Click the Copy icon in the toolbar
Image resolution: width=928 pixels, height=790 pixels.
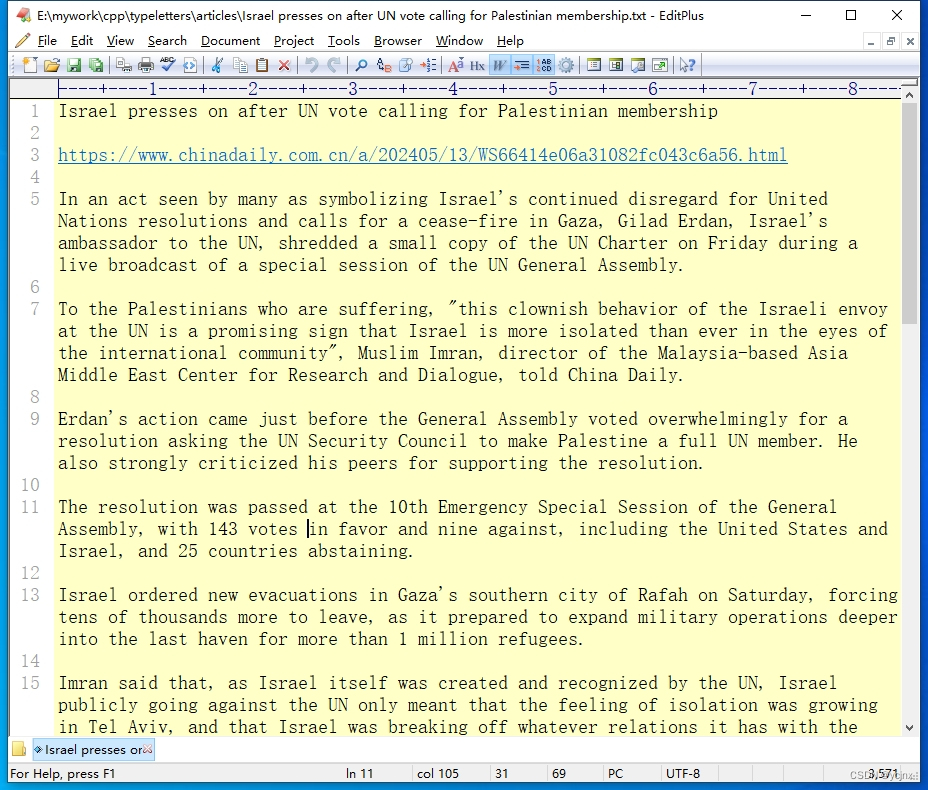tap(240, 65)
